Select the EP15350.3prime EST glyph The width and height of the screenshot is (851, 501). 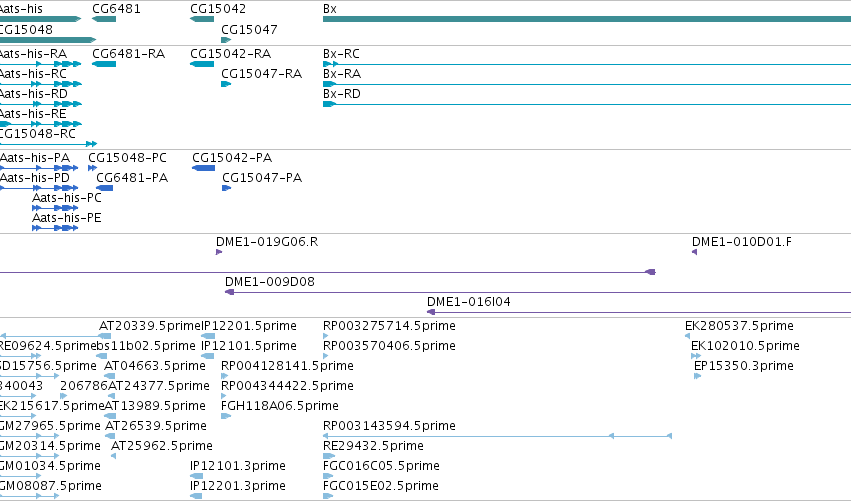[x=697, y=376]
